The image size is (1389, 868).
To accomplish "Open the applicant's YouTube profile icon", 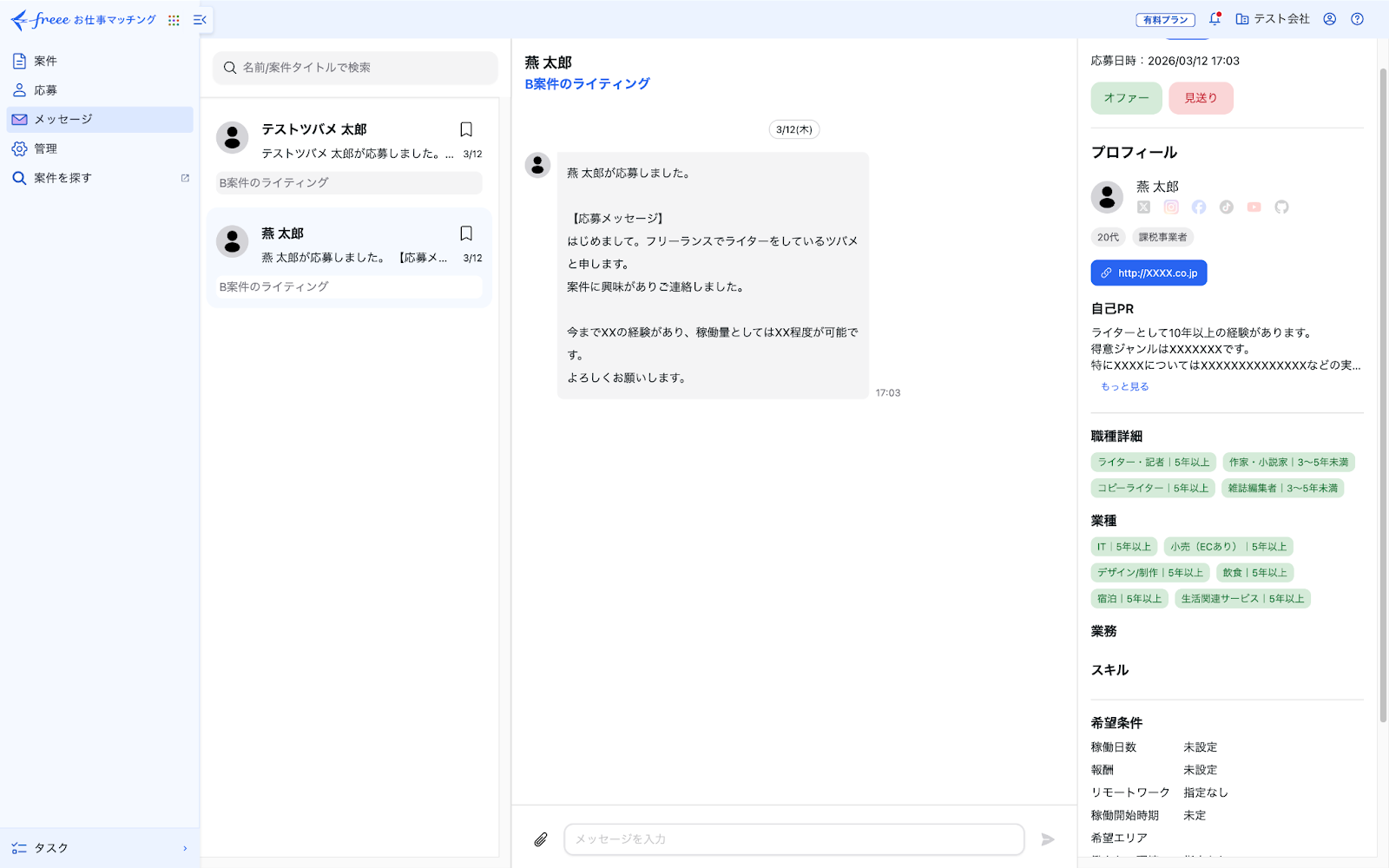I will (1254, 207).
